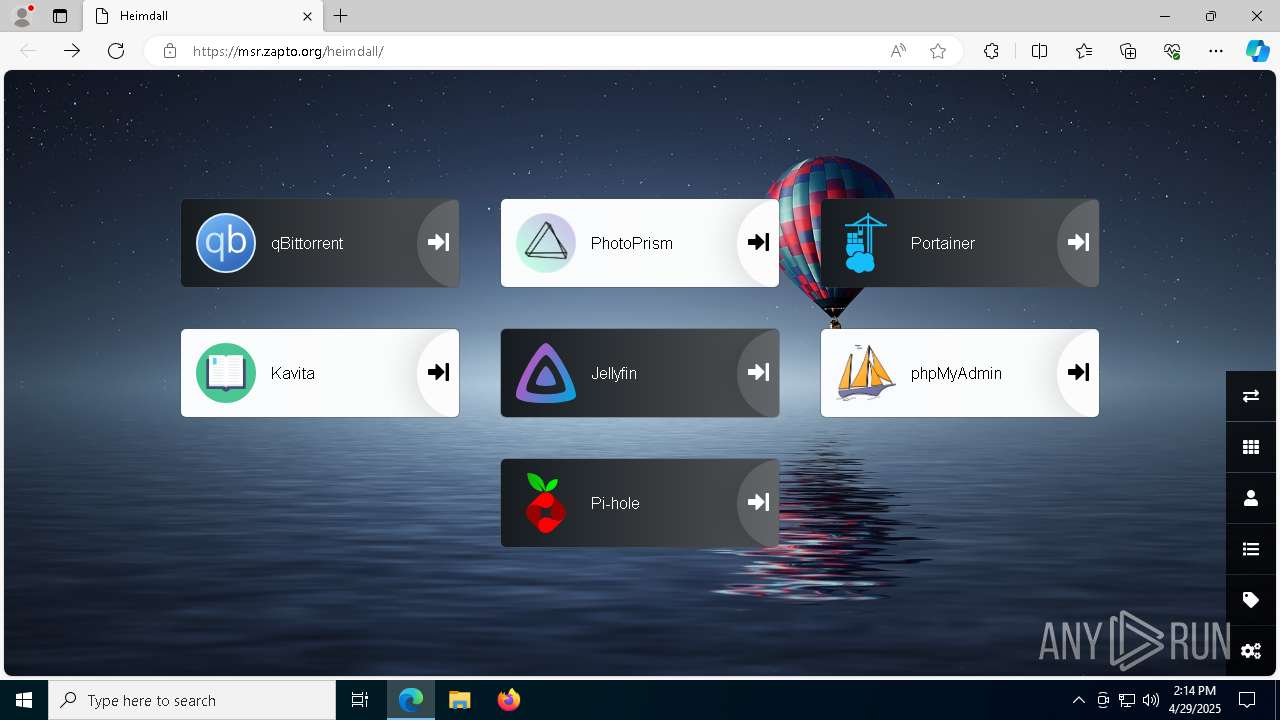Screen dimensions: 1280x720
Task: Open Browser essentials heart icon
Action: 1172,51
